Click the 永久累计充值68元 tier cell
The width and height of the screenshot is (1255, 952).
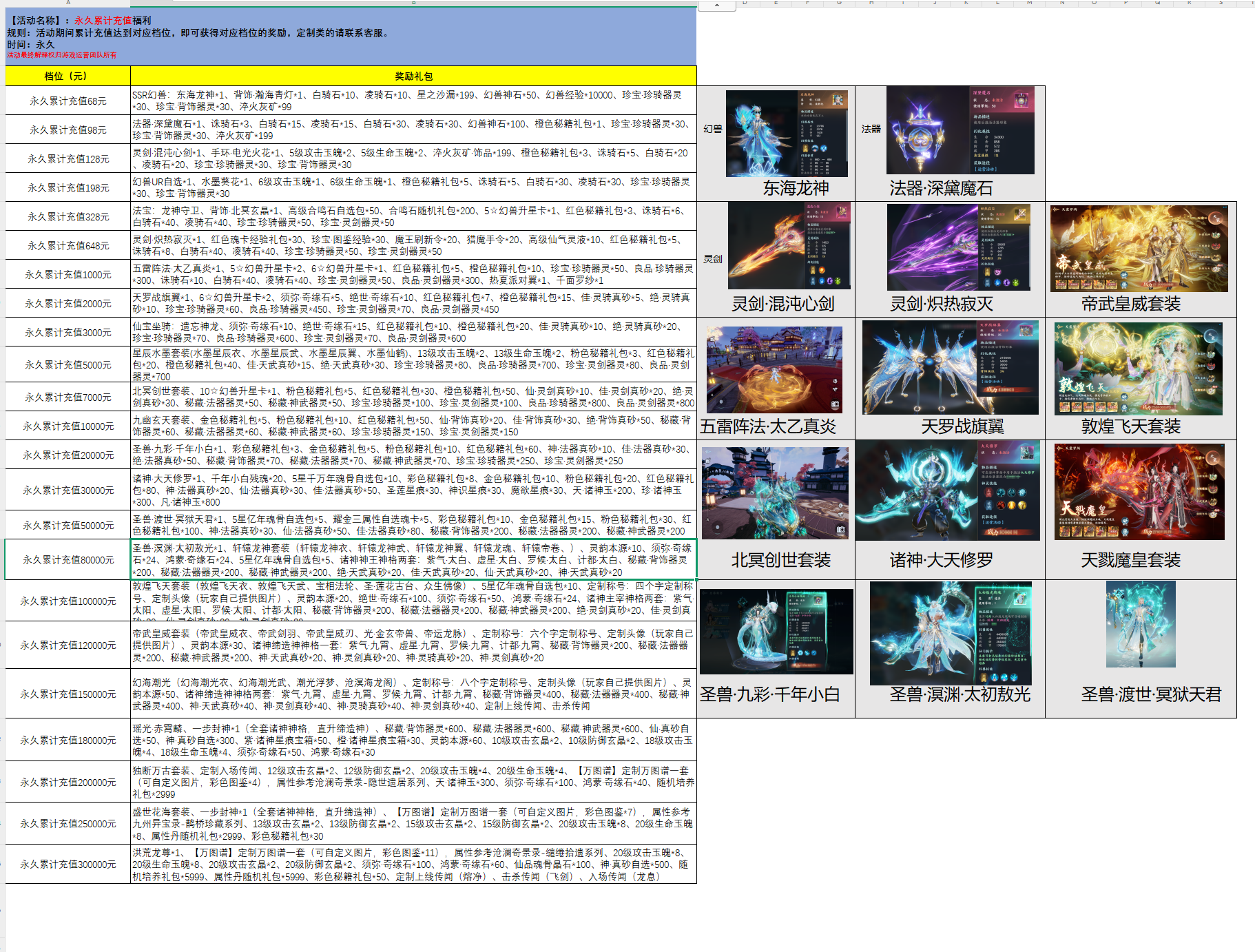coord(68,101)
